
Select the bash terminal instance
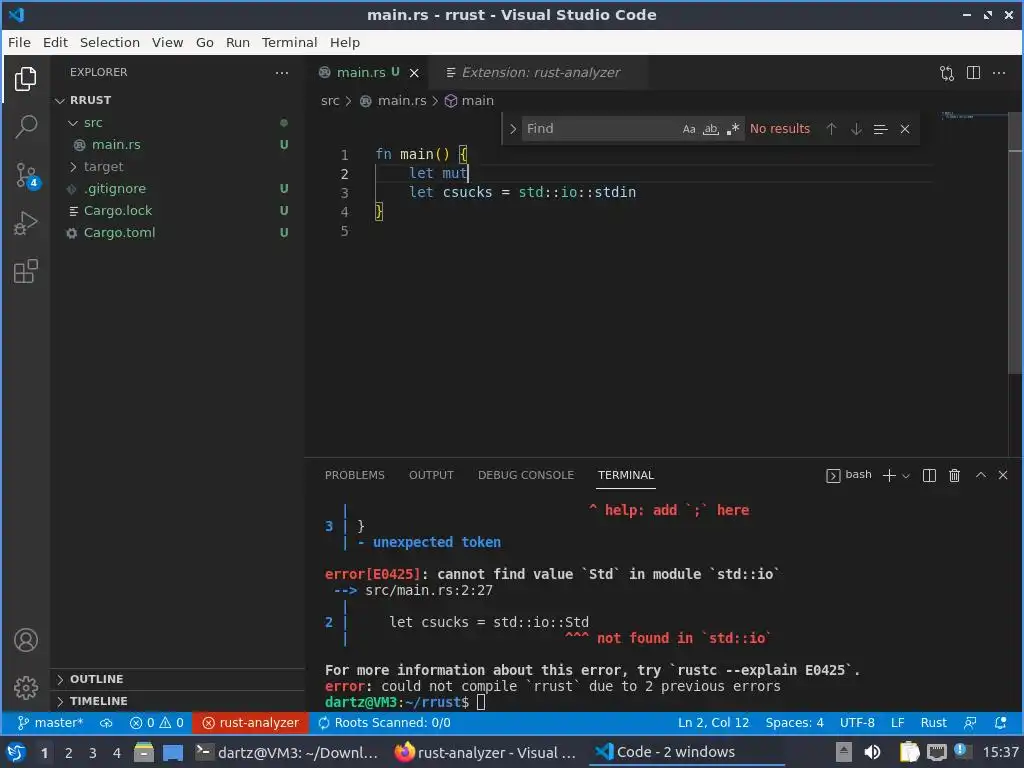point(849,475)
